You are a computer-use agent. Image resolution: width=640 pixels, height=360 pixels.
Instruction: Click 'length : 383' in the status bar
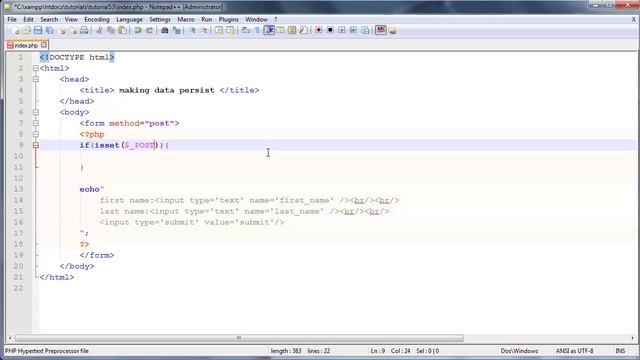coord(286,351)
